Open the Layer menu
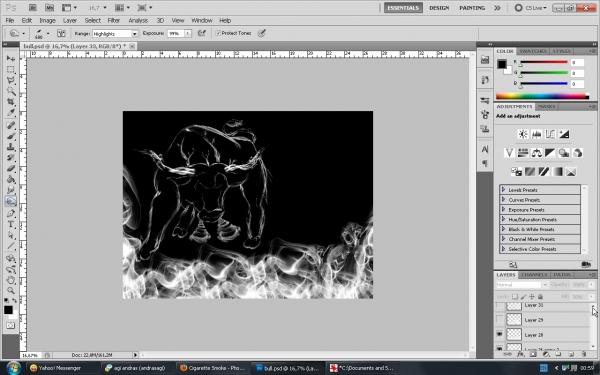Image resolution: width=600 pixels, height=375 pixels. click(70, 20)
